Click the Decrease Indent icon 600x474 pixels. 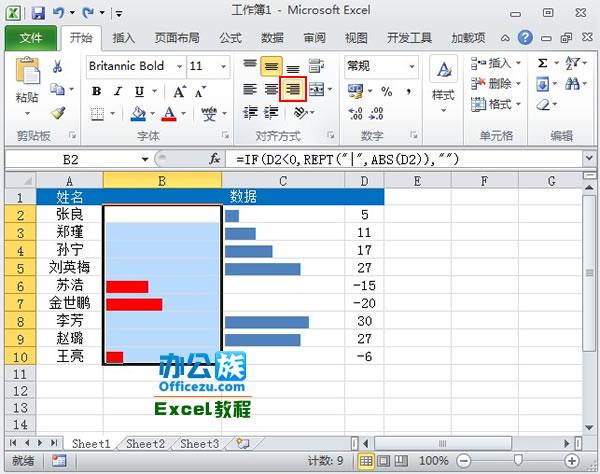250,113
